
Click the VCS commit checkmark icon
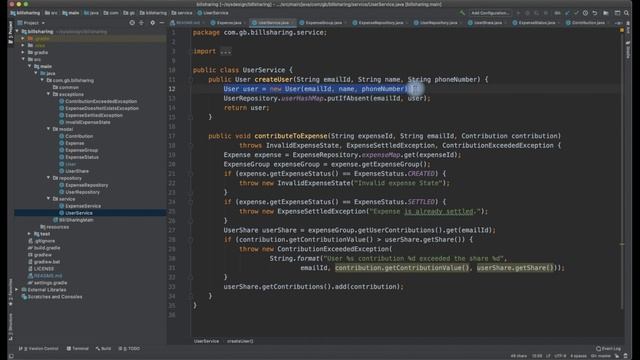[576, 13]
